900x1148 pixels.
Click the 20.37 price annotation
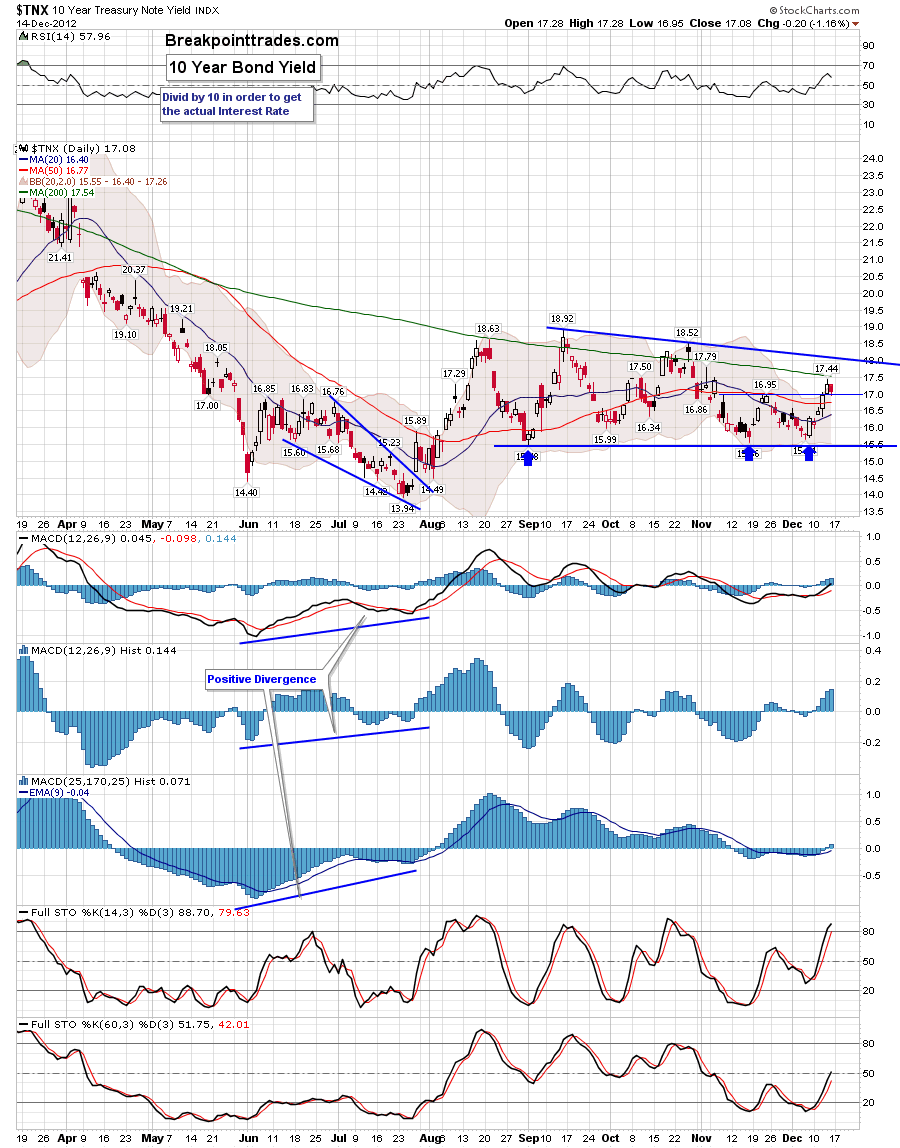point(133,269)
